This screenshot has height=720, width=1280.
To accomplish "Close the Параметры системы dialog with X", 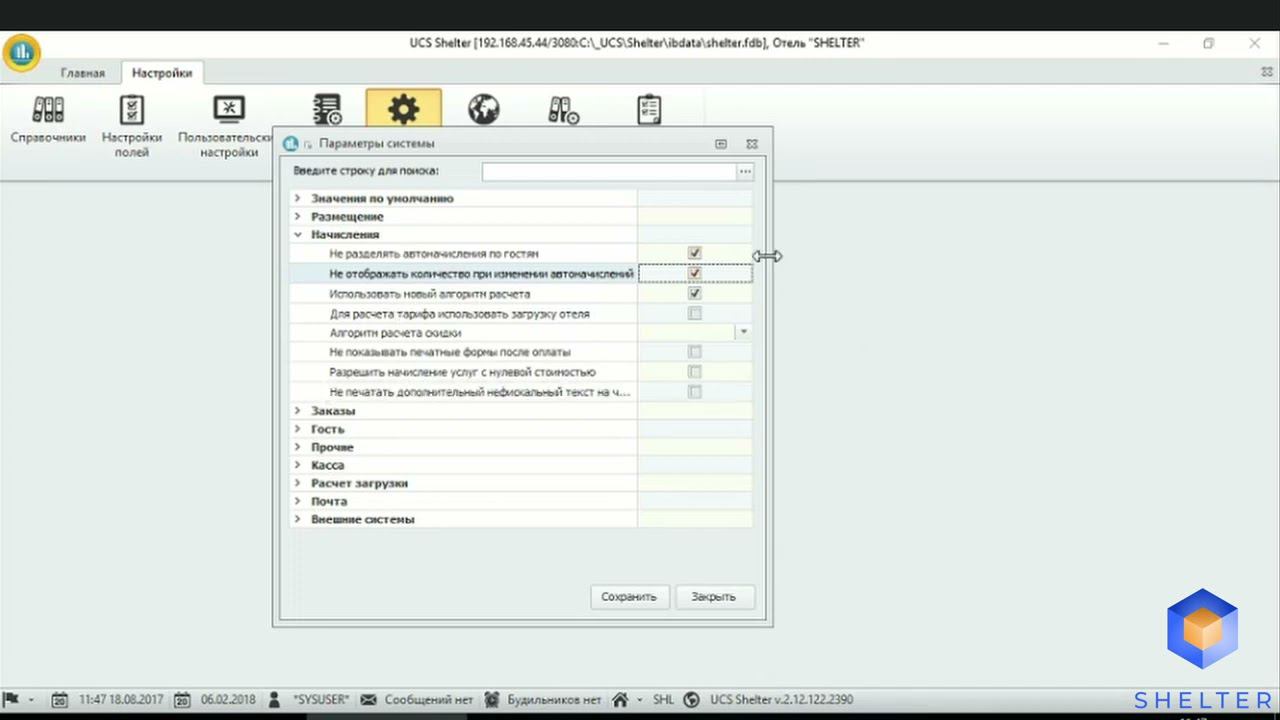I will tap(752, 144).
